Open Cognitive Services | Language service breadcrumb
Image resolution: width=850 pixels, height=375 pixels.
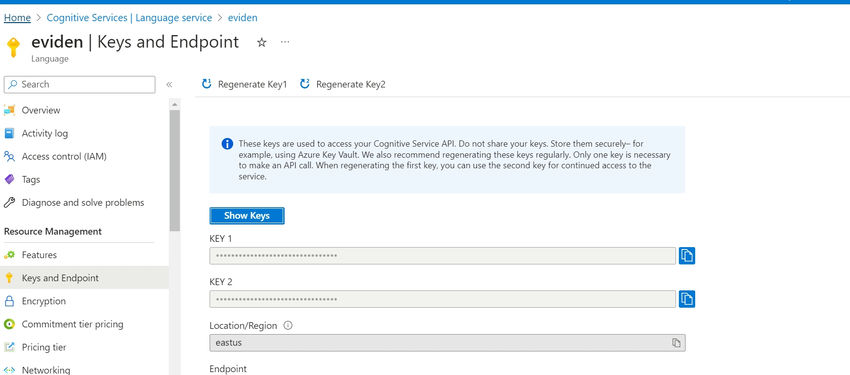(129, 18)
